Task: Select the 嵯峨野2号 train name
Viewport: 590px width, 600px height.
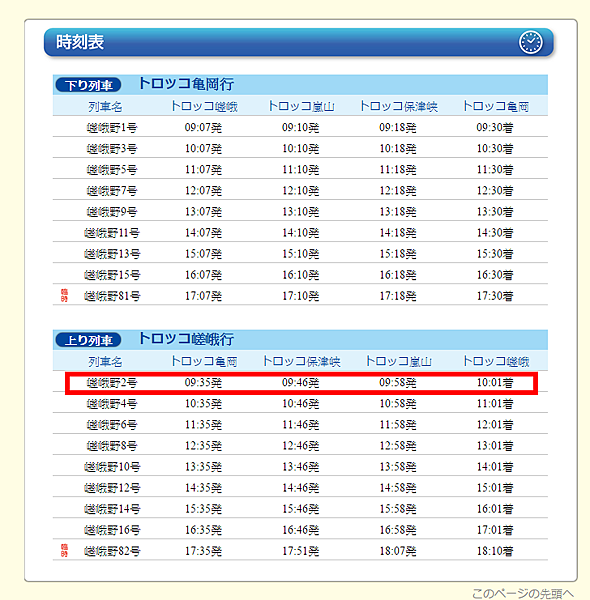Action: pos(112,383)
